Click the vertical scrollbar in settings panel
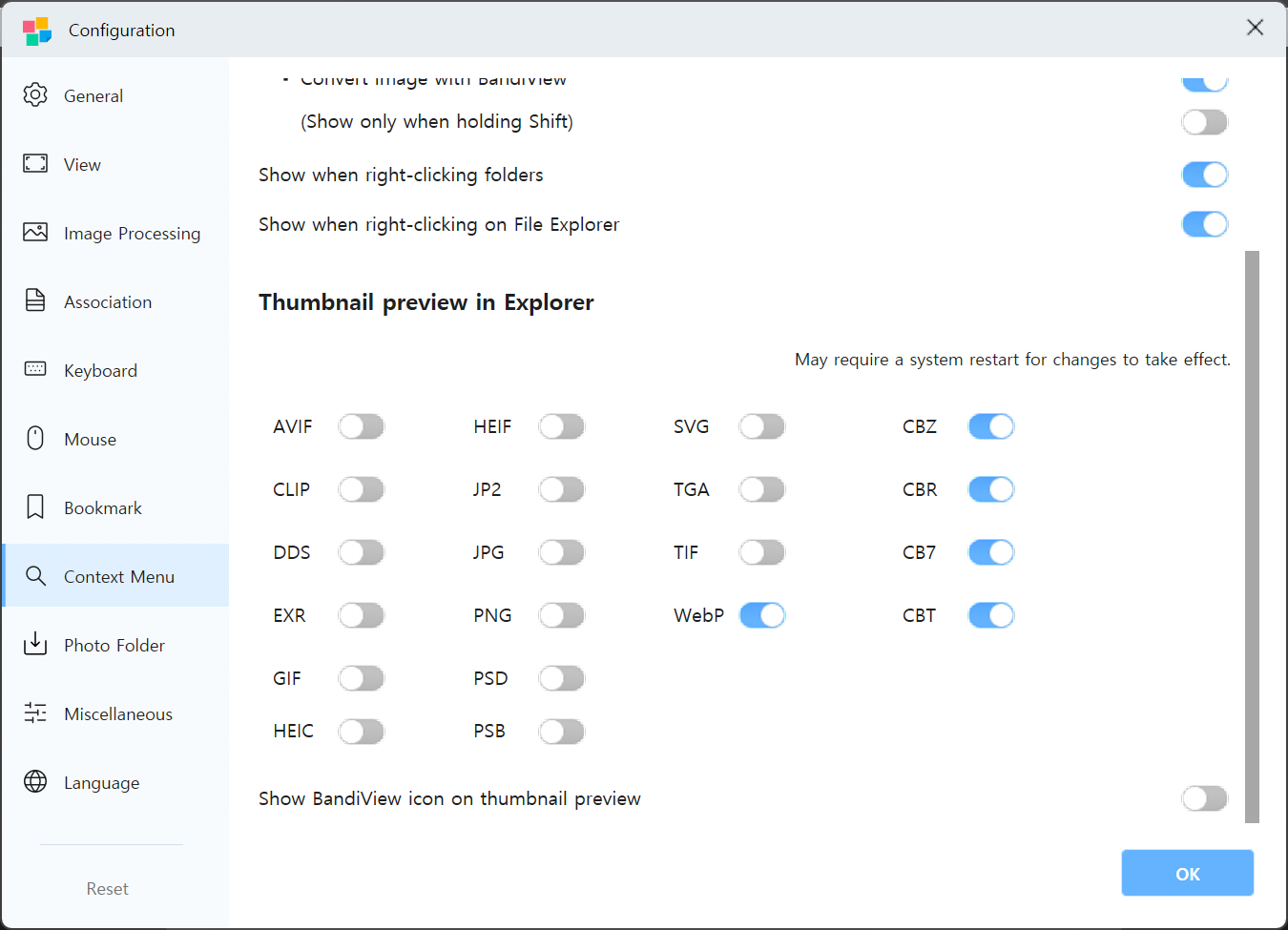The width and height of the screenshot is (1288, 930). point(1252,536)
